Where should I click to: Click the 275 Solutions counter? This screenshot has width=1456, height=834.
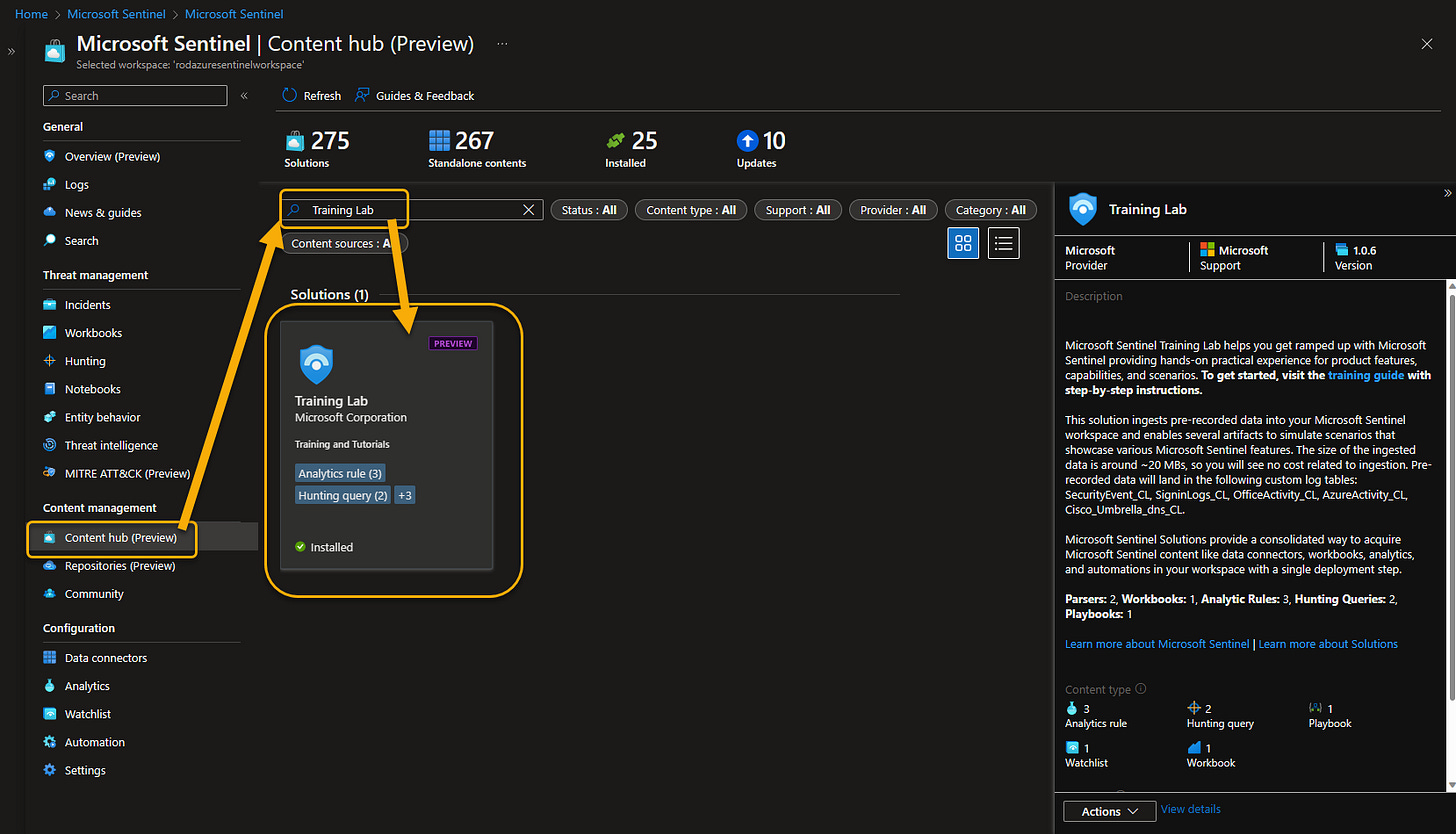coord(317,148)
